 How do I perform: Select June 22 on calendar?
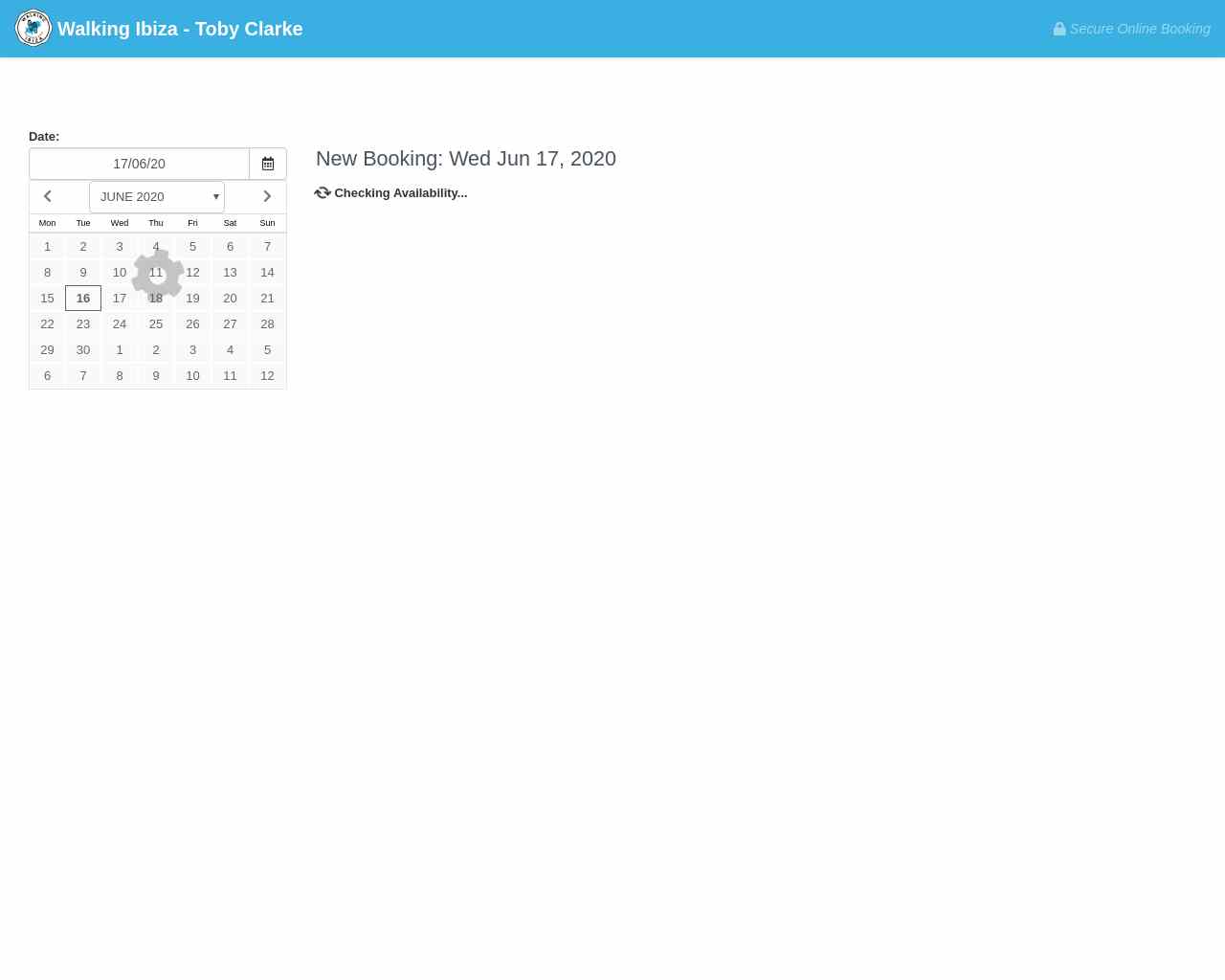[47, 324]
